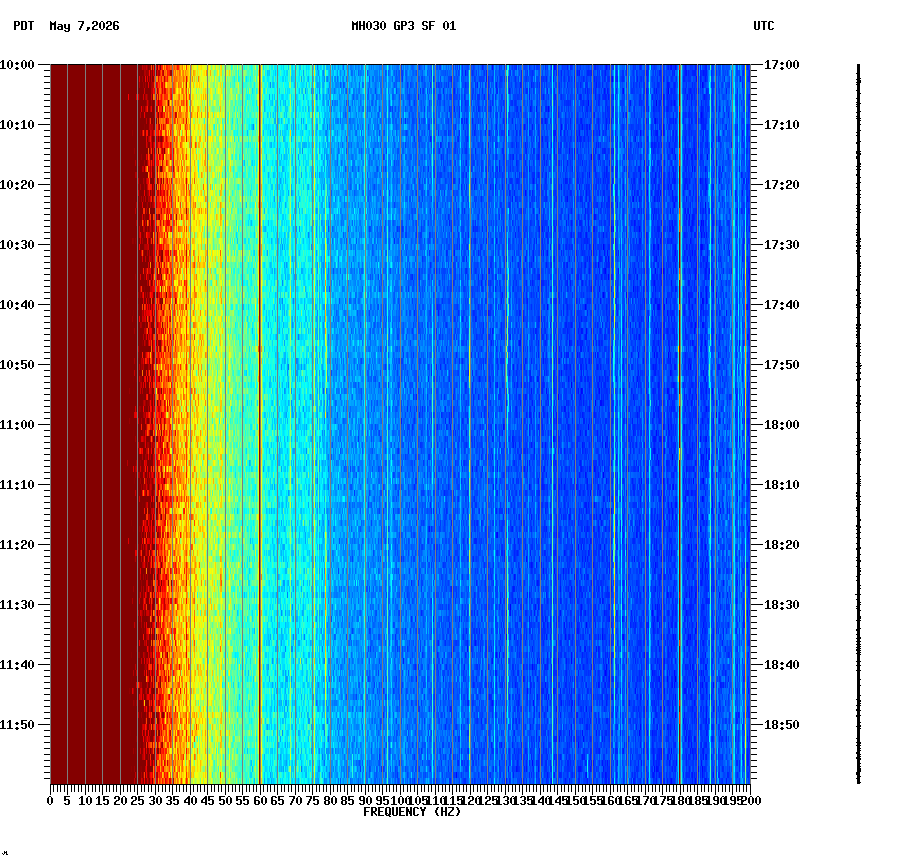The width and height of the screenshot is (902, 864).
Task: Click the 18:00 UTC time label
Action: click(x=782, y=425)
